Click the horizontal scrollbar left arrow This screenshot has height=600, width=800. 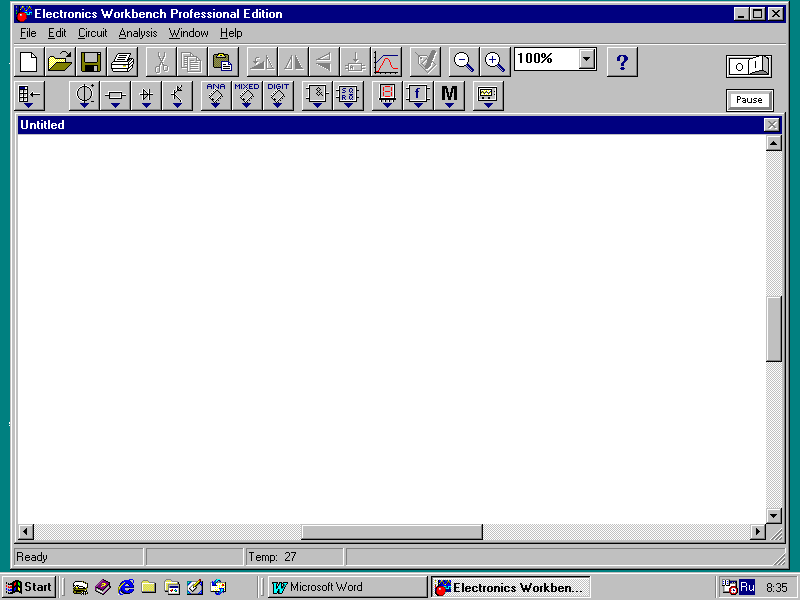pos(26,532)
